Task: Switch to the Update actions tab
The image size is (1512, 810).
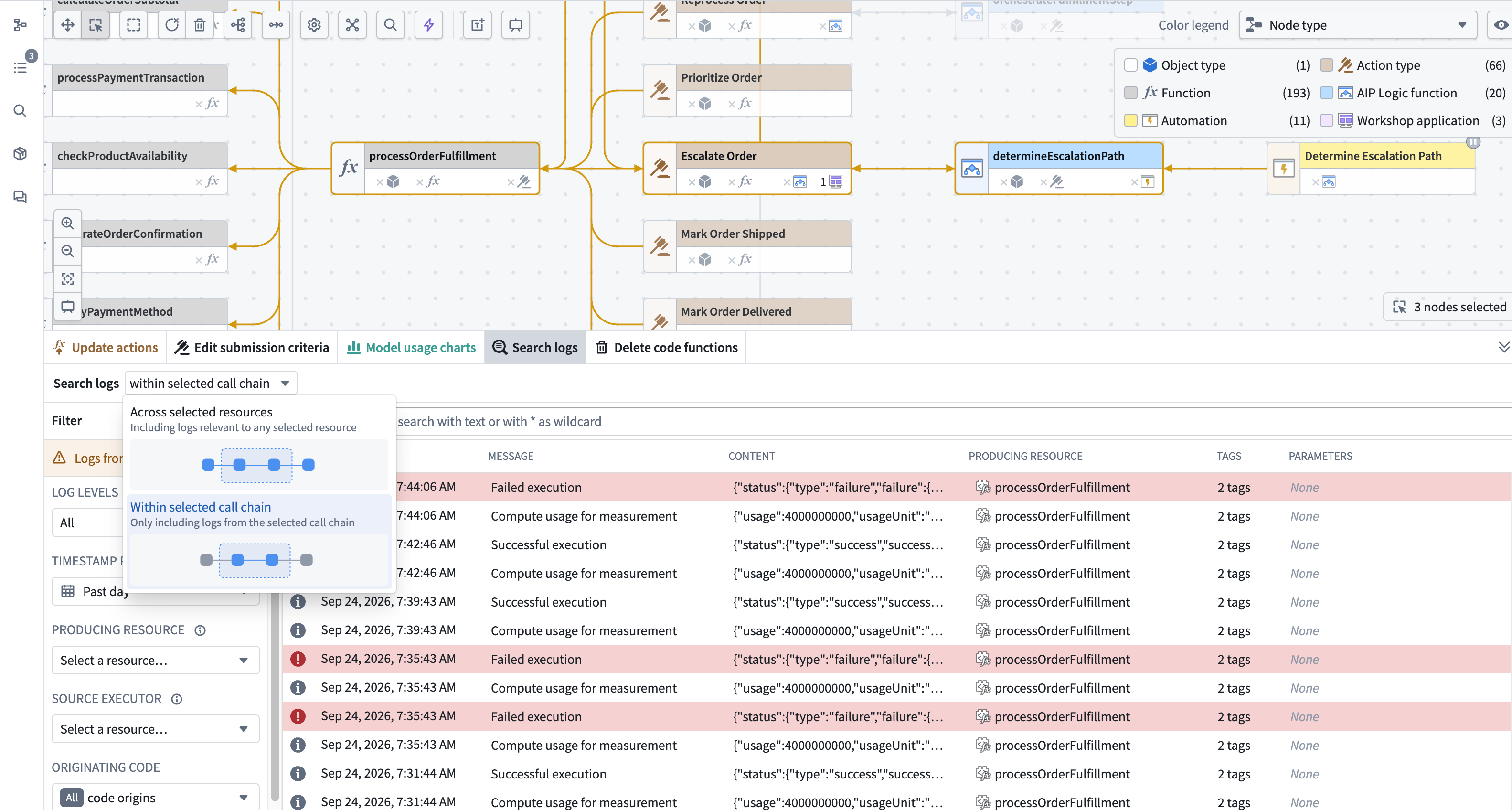Action: tap(106, 348)
